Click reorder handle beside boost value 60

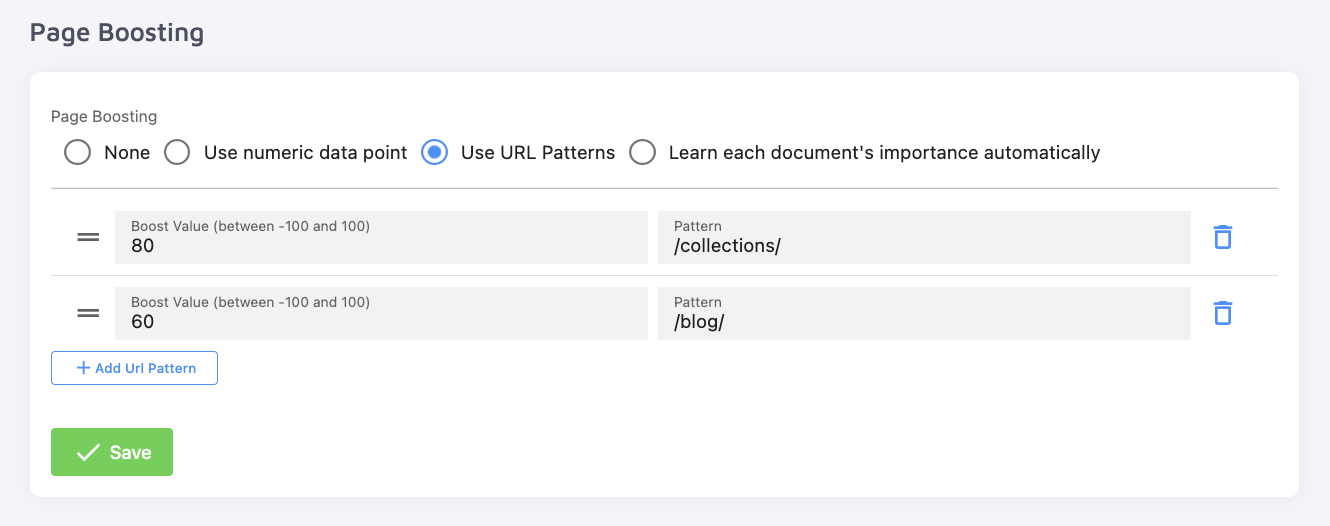[x=88, y=313]
